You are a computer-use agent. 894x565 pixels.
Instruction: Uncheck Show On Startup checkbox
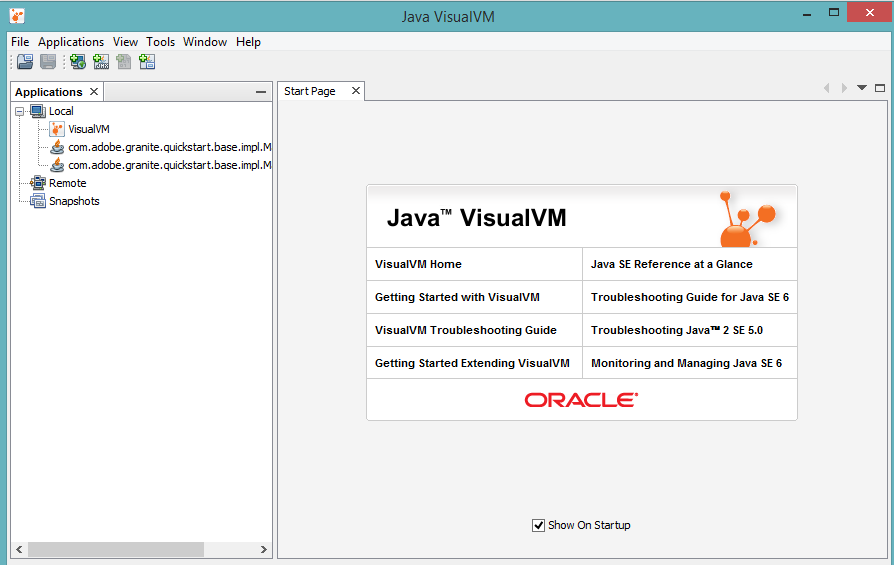coord(538,525)
